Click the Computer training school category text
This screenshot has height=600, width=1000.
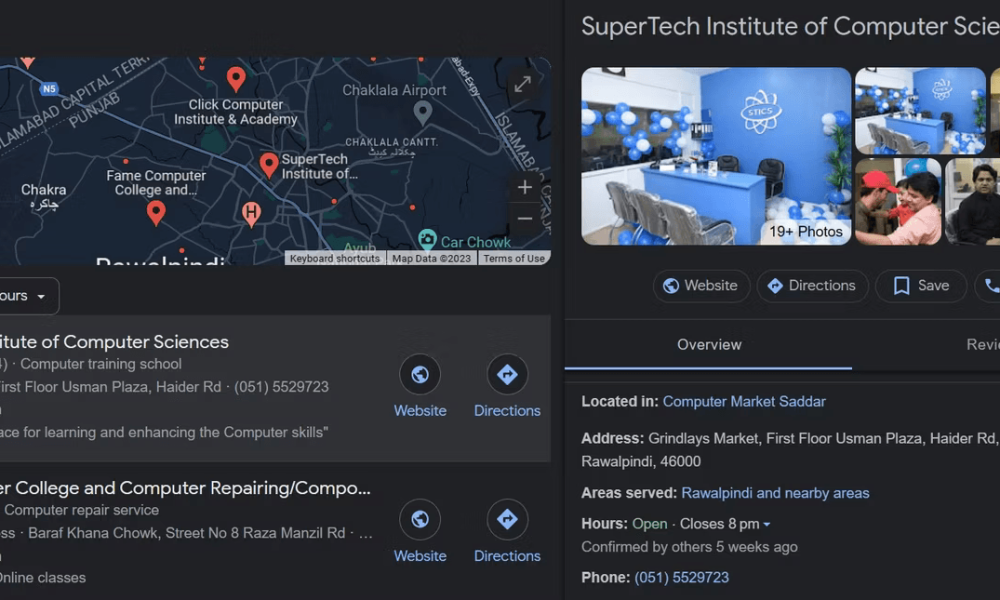(101, 364)
